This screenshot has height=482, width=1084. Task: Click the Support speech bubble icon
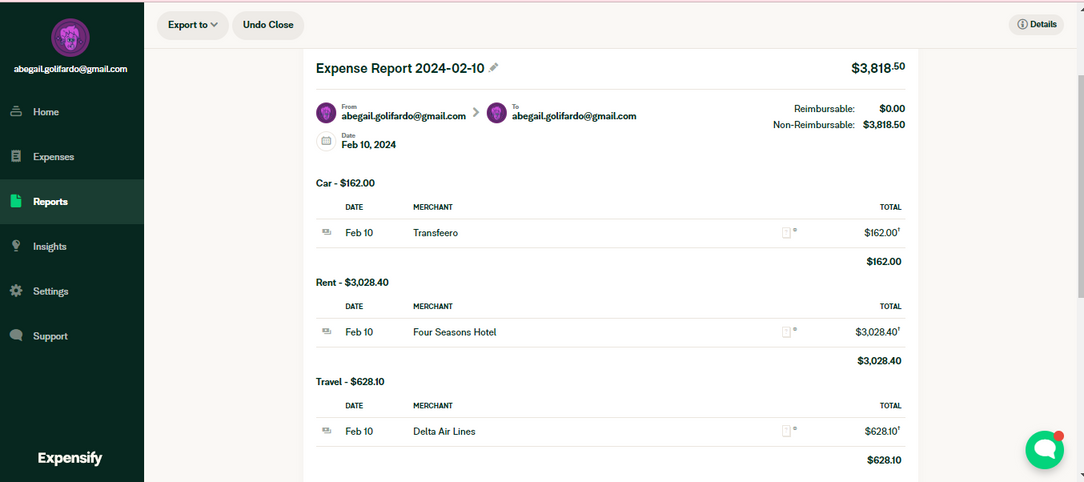[x=16, y=336]
